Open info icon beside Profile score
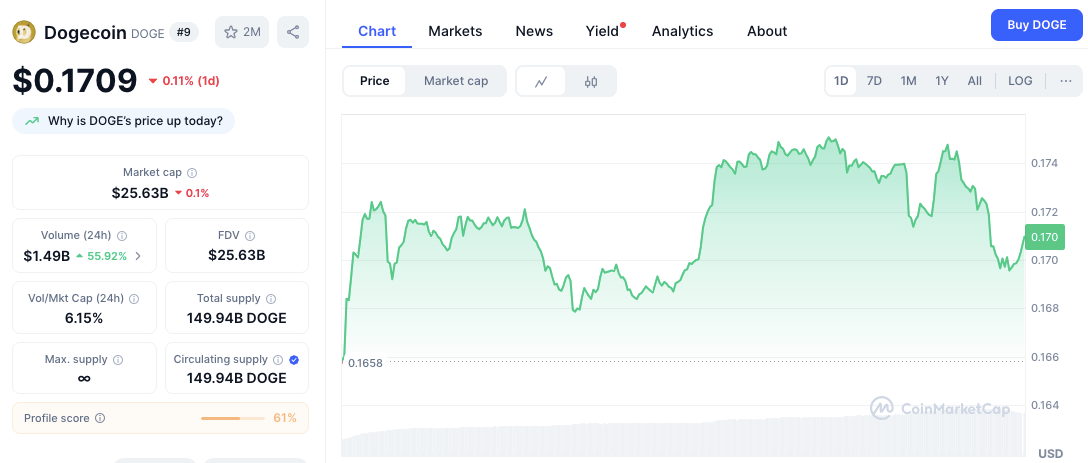The width and height of the screenshot is (1088, 463). click(x=100, y=418)
